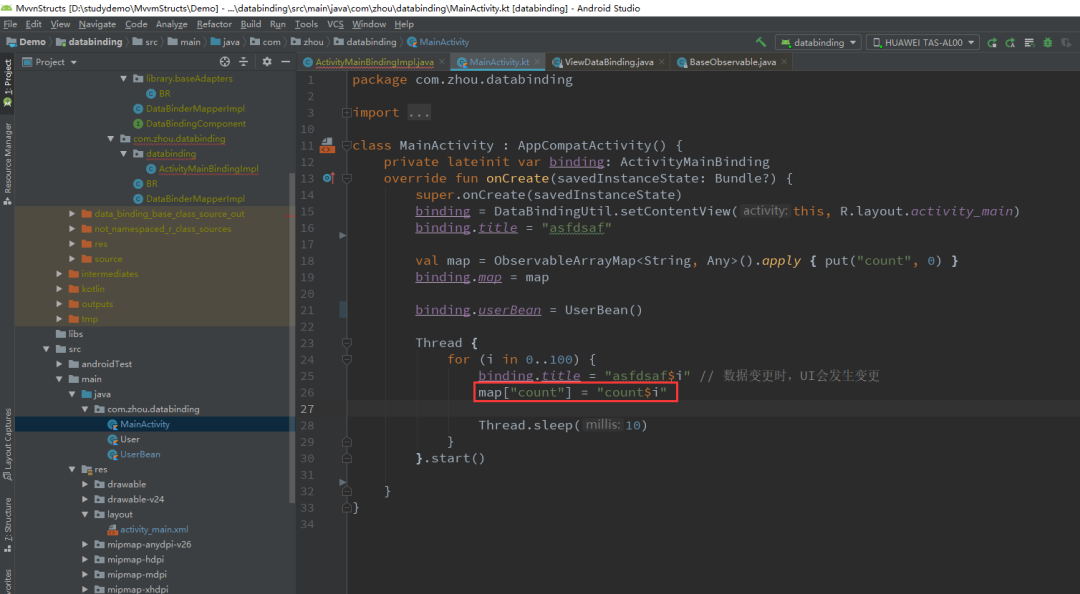This screenshot has height=594, width=1080.
Task: Open the Analyze menu
Action: 172,24
